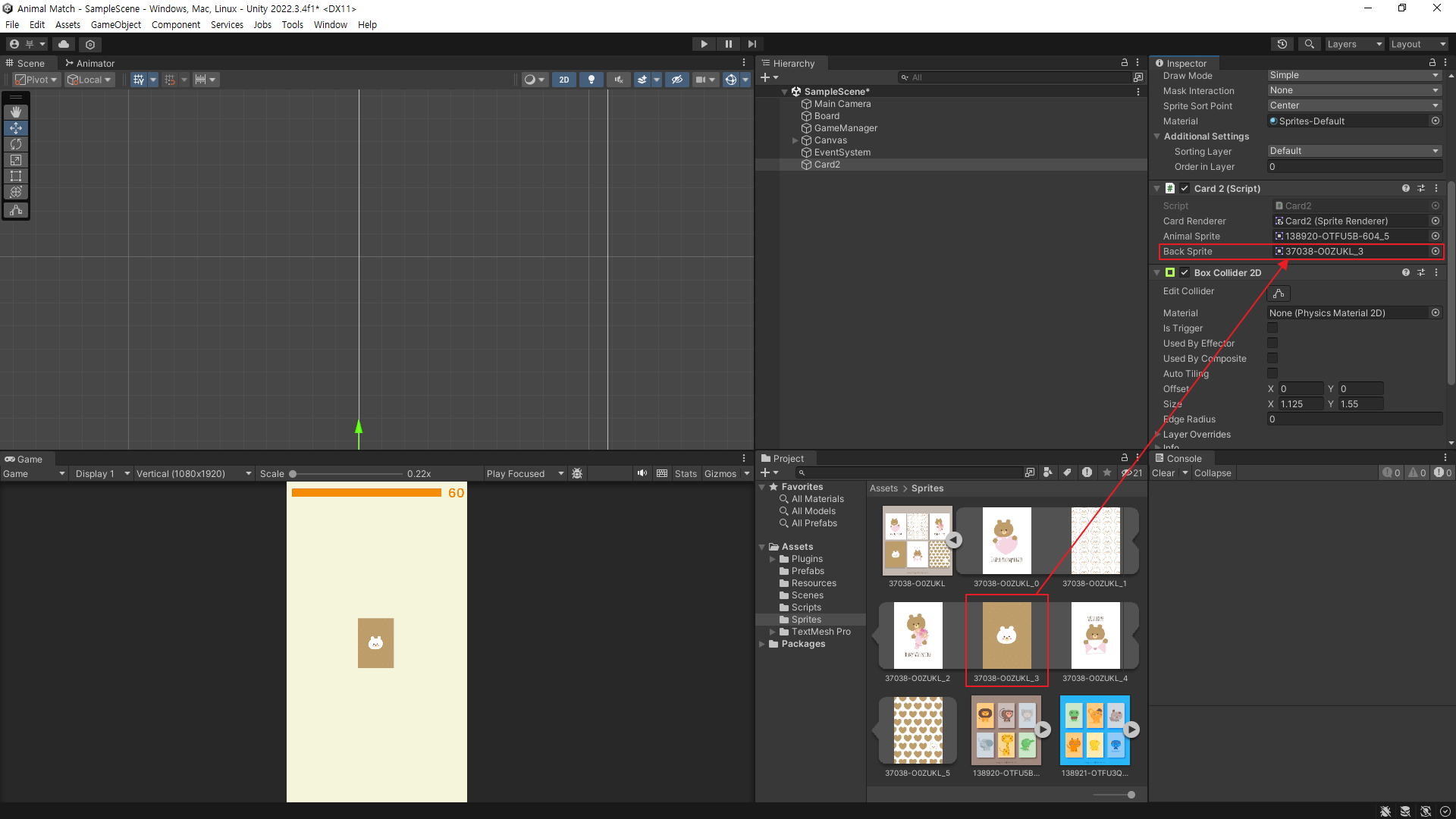1456x819 pixels.
Task: Open the Undo History icon
Action: tap(1282, 44)
